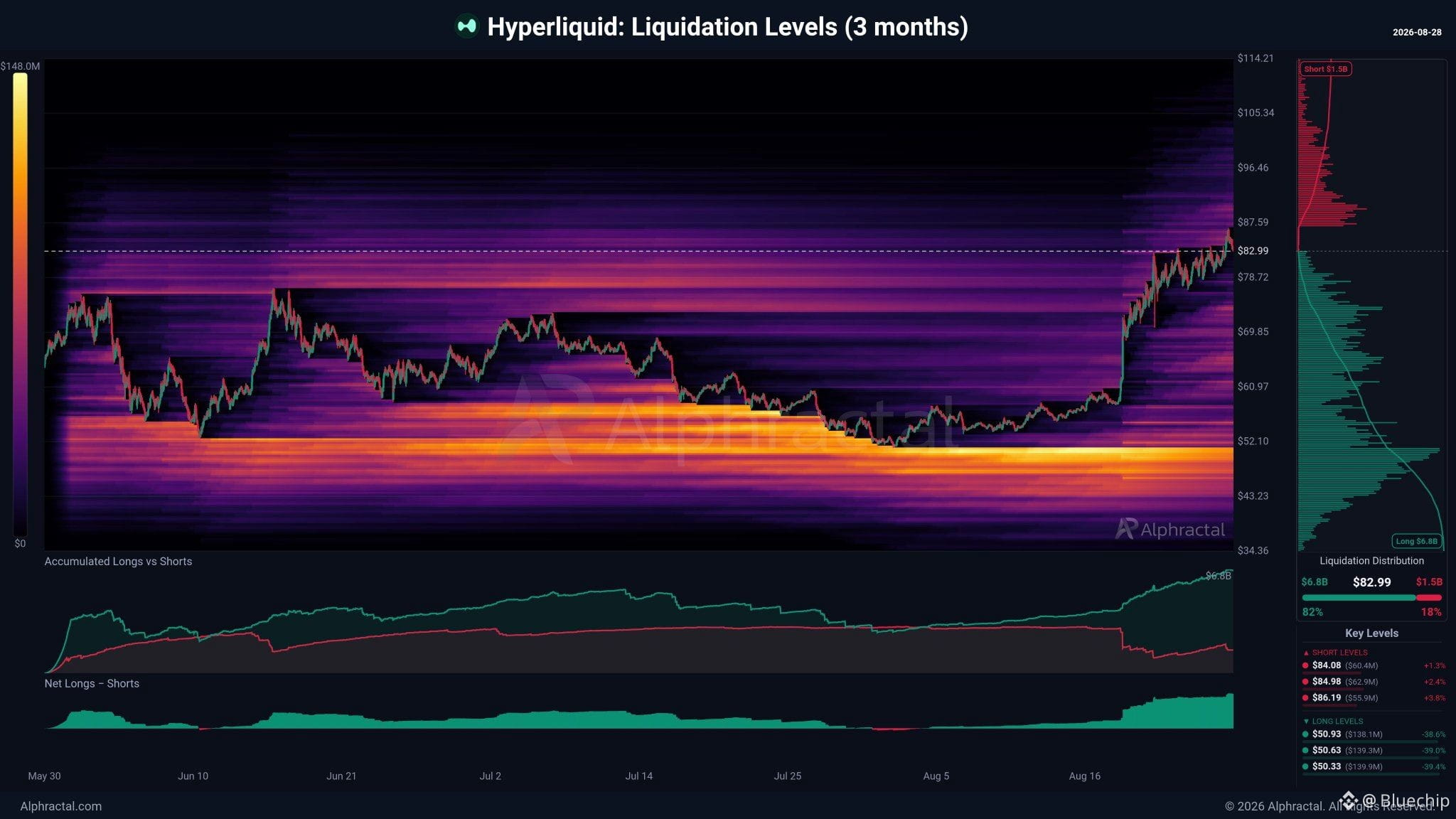Click the date 2026-08-28 in the header
Image resolution: width=1456 pixels, height=819 pixels.
[x=1417, y=32]
